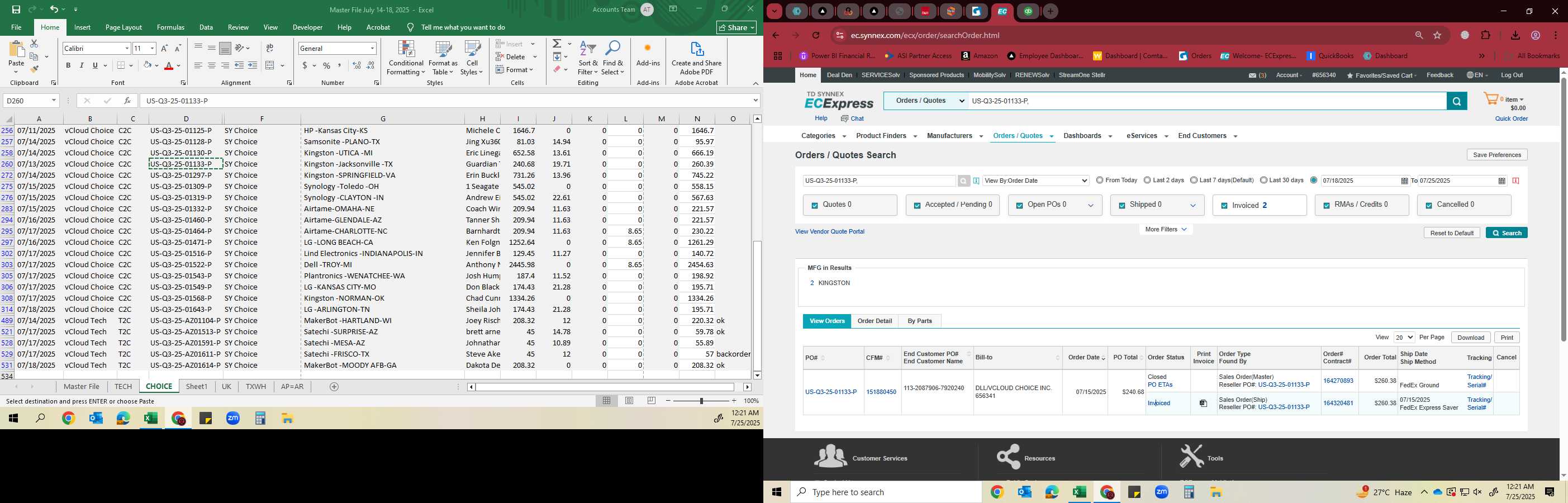Viewport: 1568px width, 503px height.
Task: Uncheck the Open POs checkbox
Action: 1019,206
